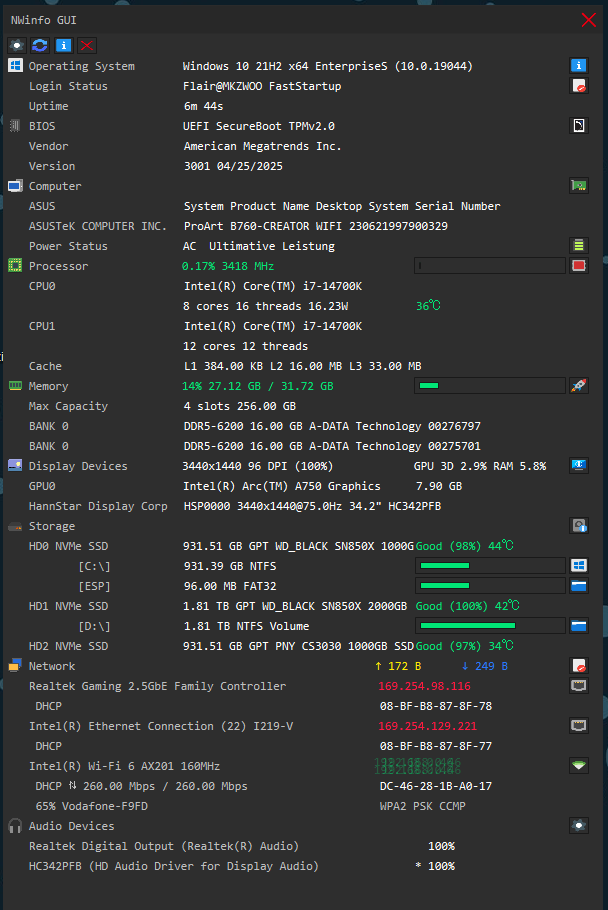This screenshot has width=608, height=910.
Task: Click GPU 3D 2.9% RAM 5.8% text
Action: pos(480,466)
